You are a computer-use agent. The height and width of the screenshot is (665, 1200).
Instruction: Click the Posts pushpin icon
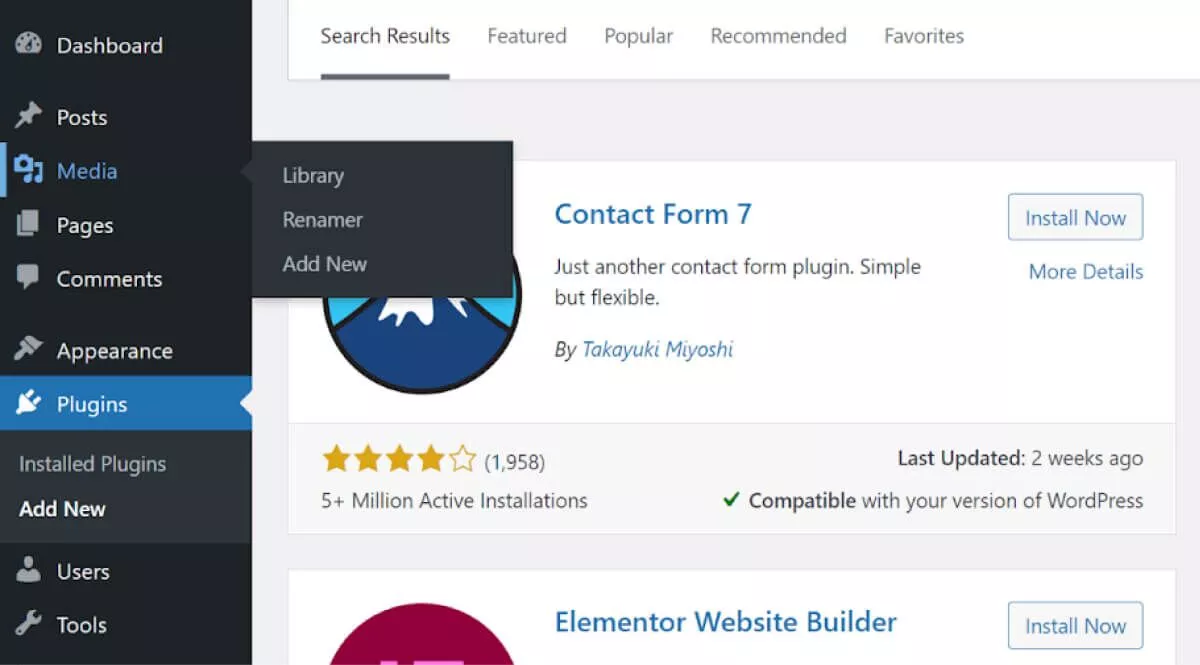29,117
